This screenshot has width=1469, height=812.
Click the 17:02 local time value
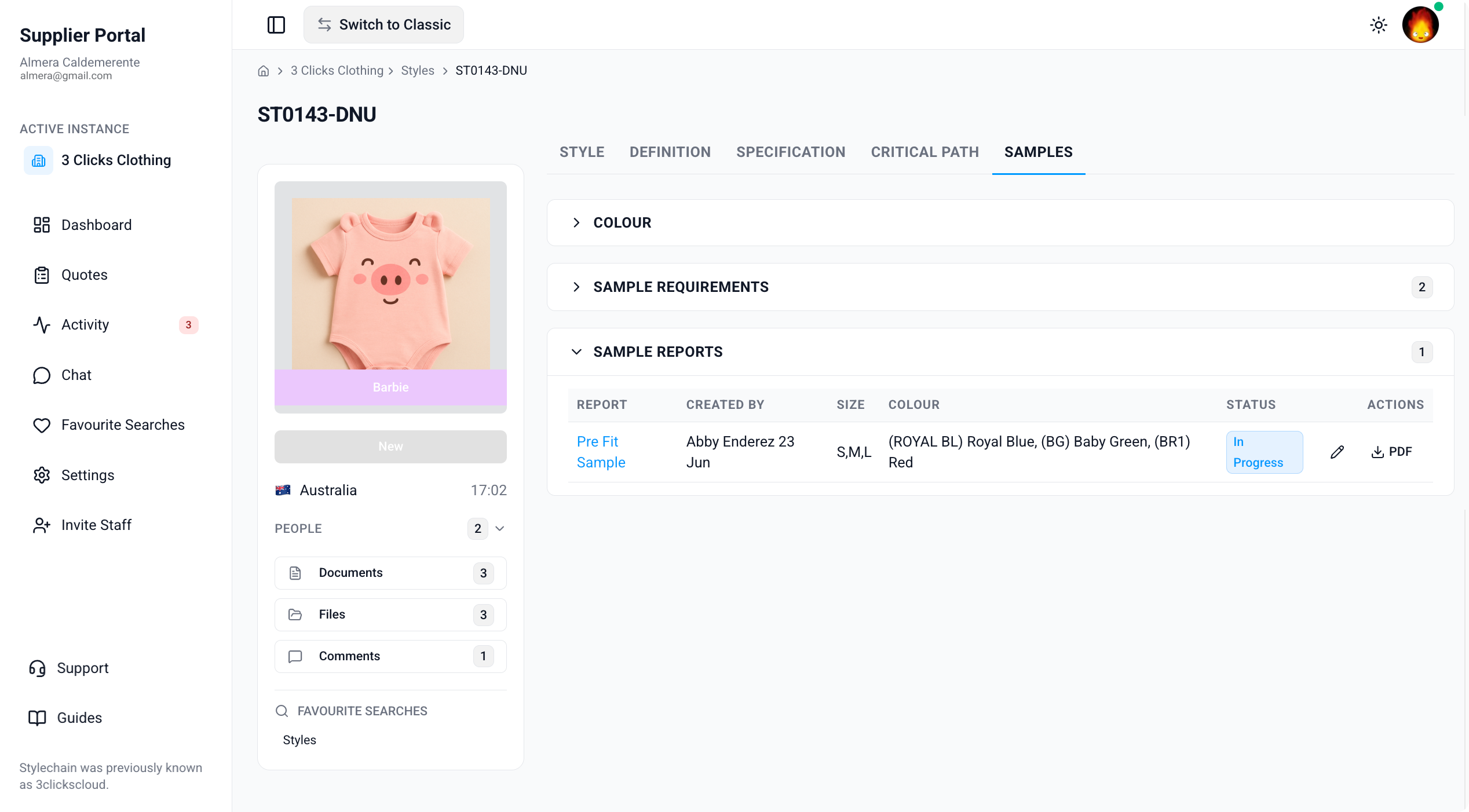489,491
